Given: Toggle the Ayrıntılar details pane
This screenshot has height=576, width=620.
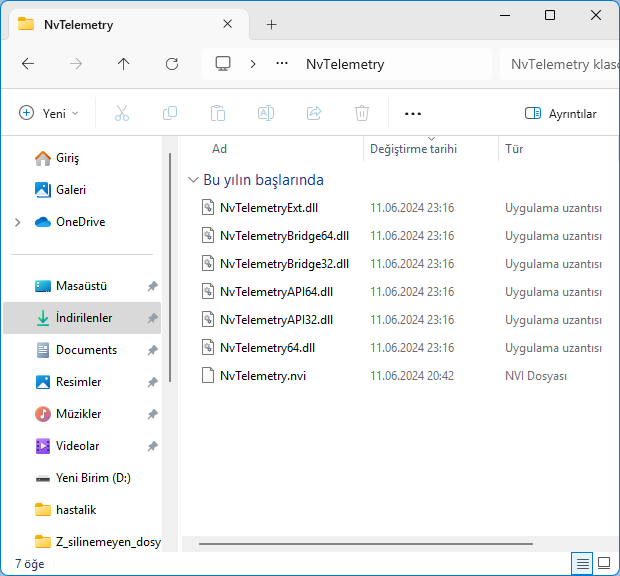Looking at the screenshot, I should 561,114.
